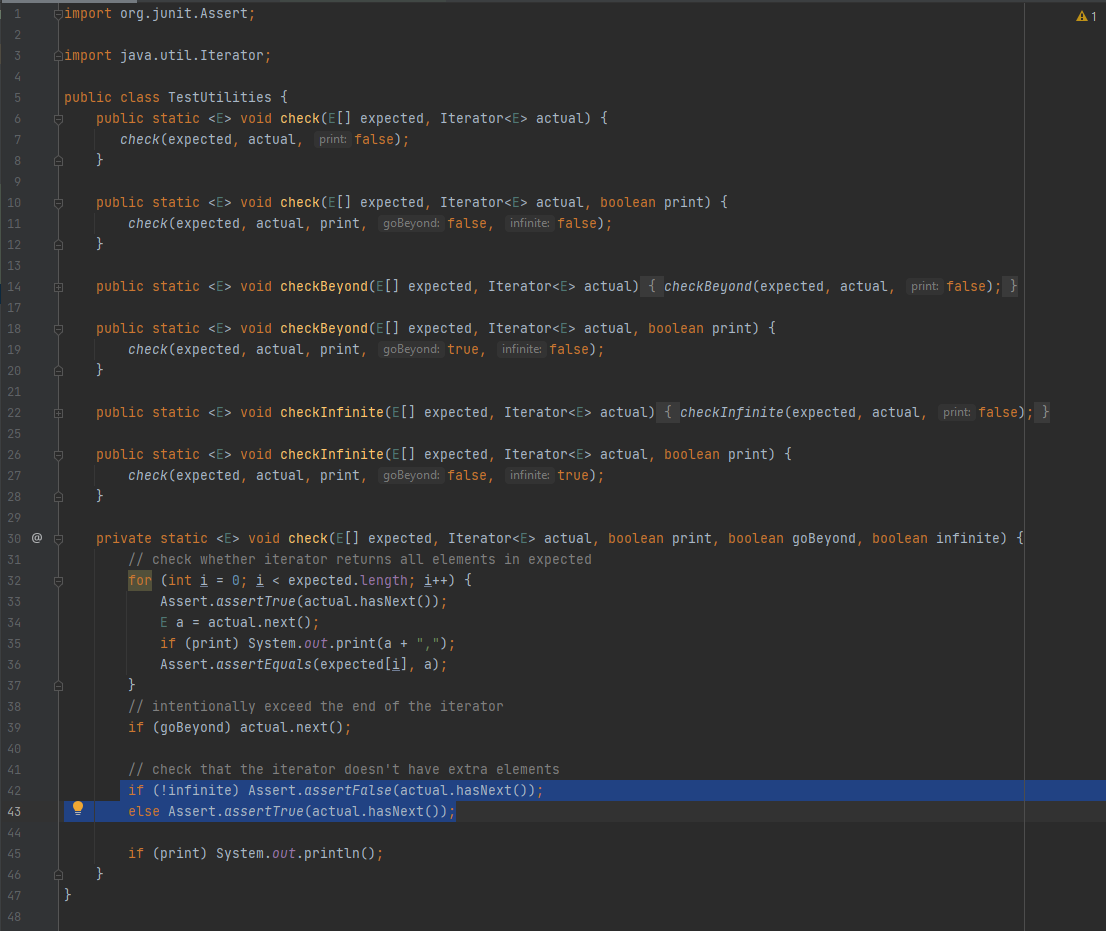The height and width of the screenshot is (931, 1106).
Task: Click line number 5 in the gutter
Action: coord(17,97)
